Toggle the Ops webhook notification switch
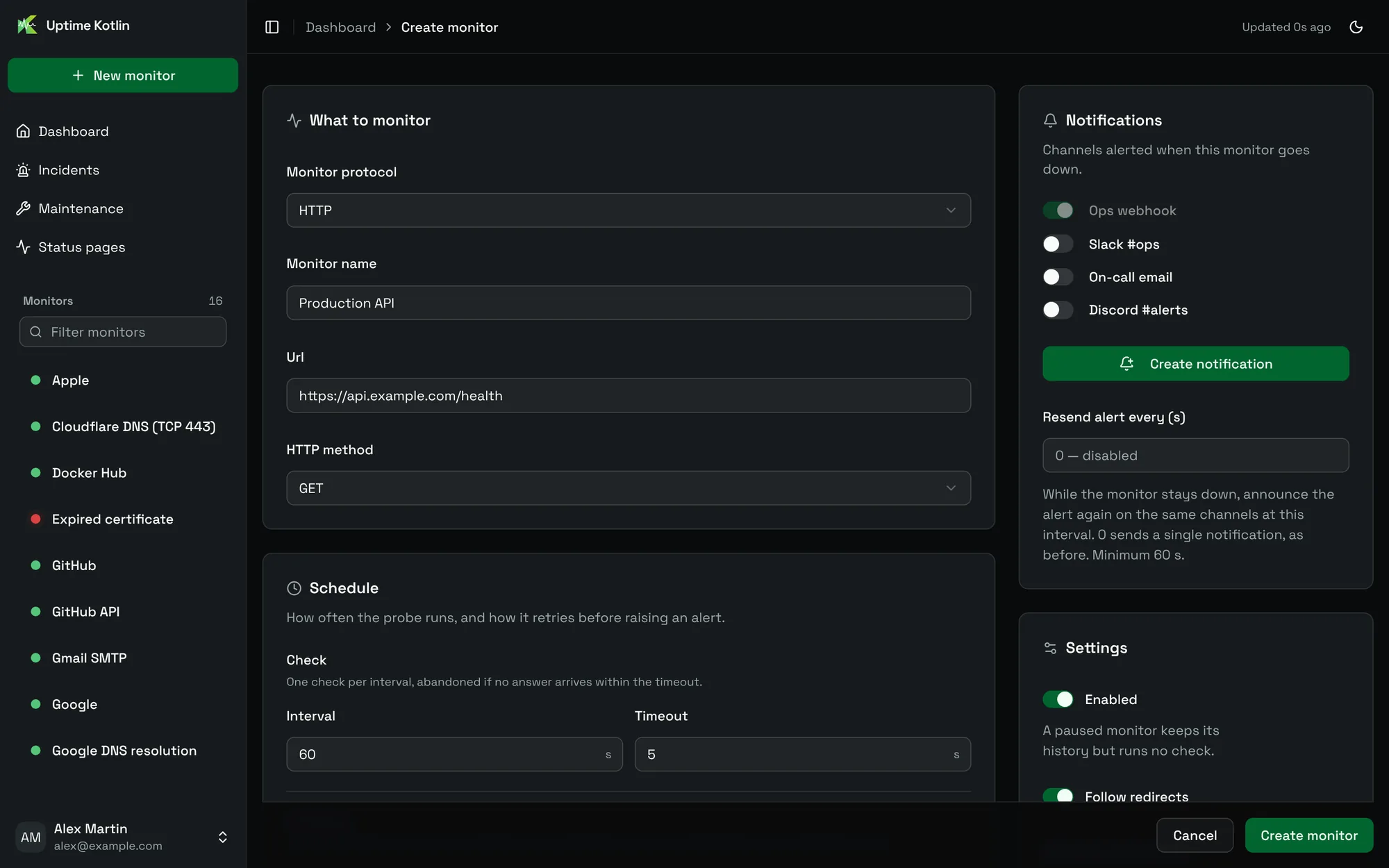 click(1058, 210)
